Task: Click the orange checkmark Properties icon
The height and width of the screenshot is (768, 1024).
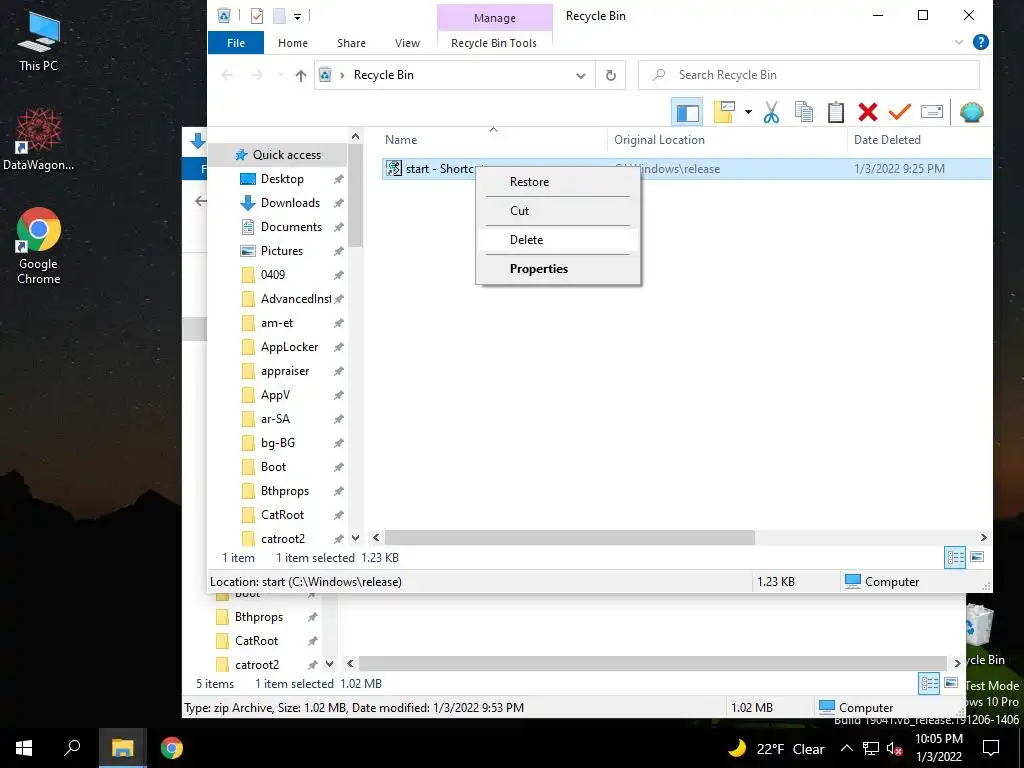Action: [x=899, y=112]
